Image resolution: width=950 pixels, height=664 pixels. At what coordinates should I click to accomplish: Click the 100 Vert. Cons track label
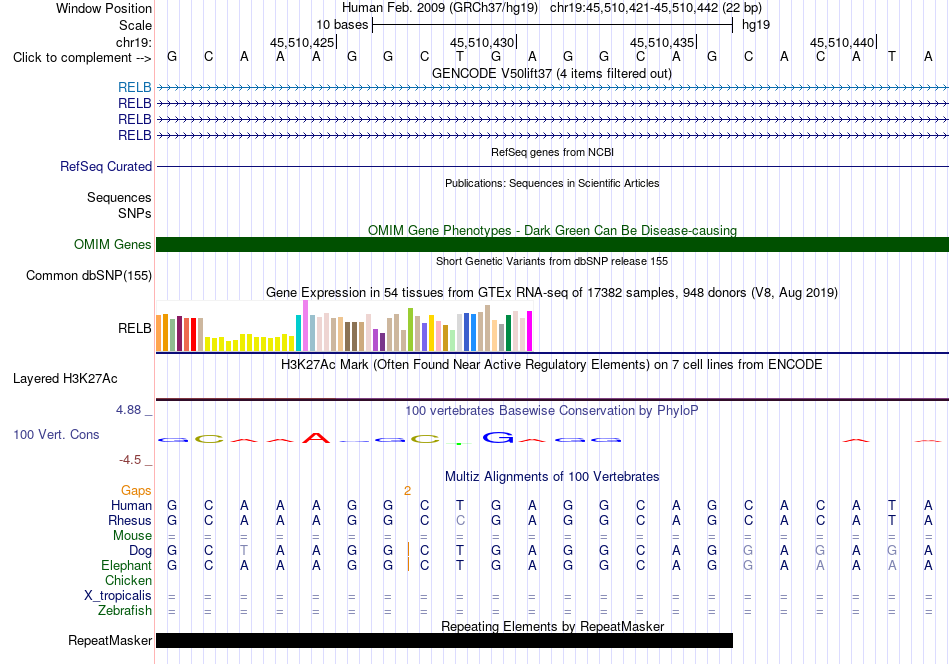pyautogui.click(x=56, y=434)
